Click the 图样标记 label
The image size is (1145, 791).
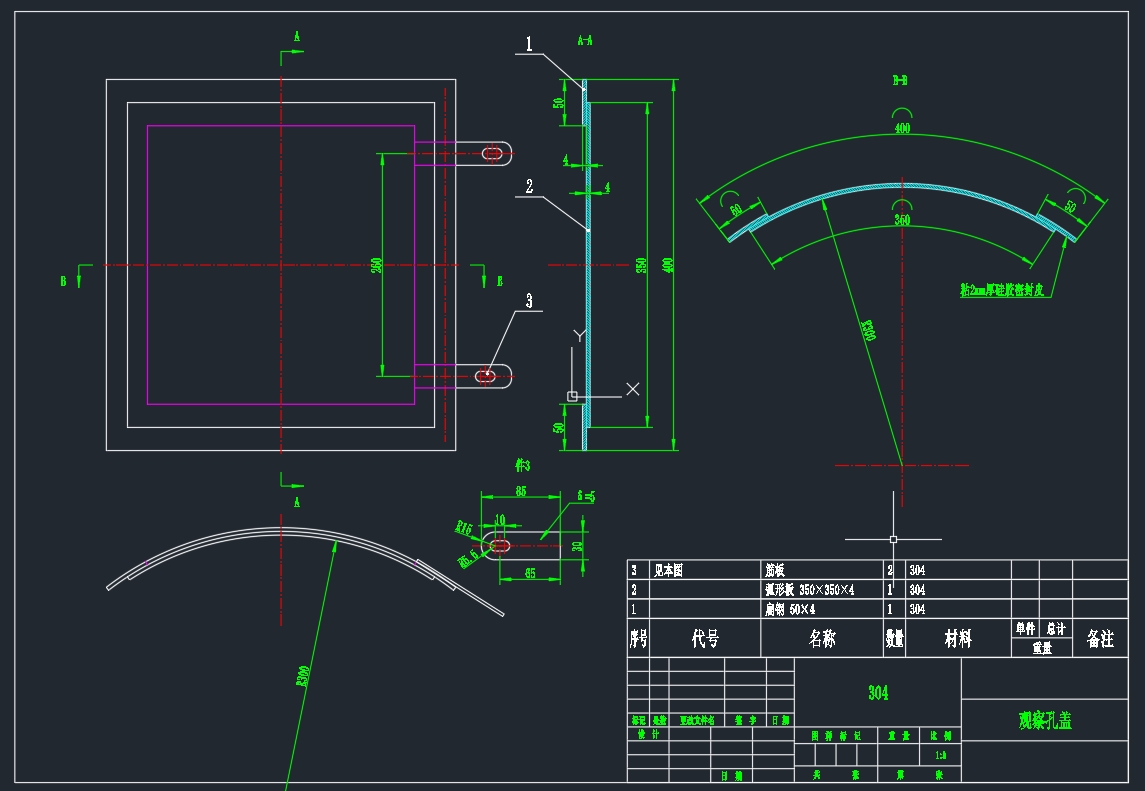(836, 736)
